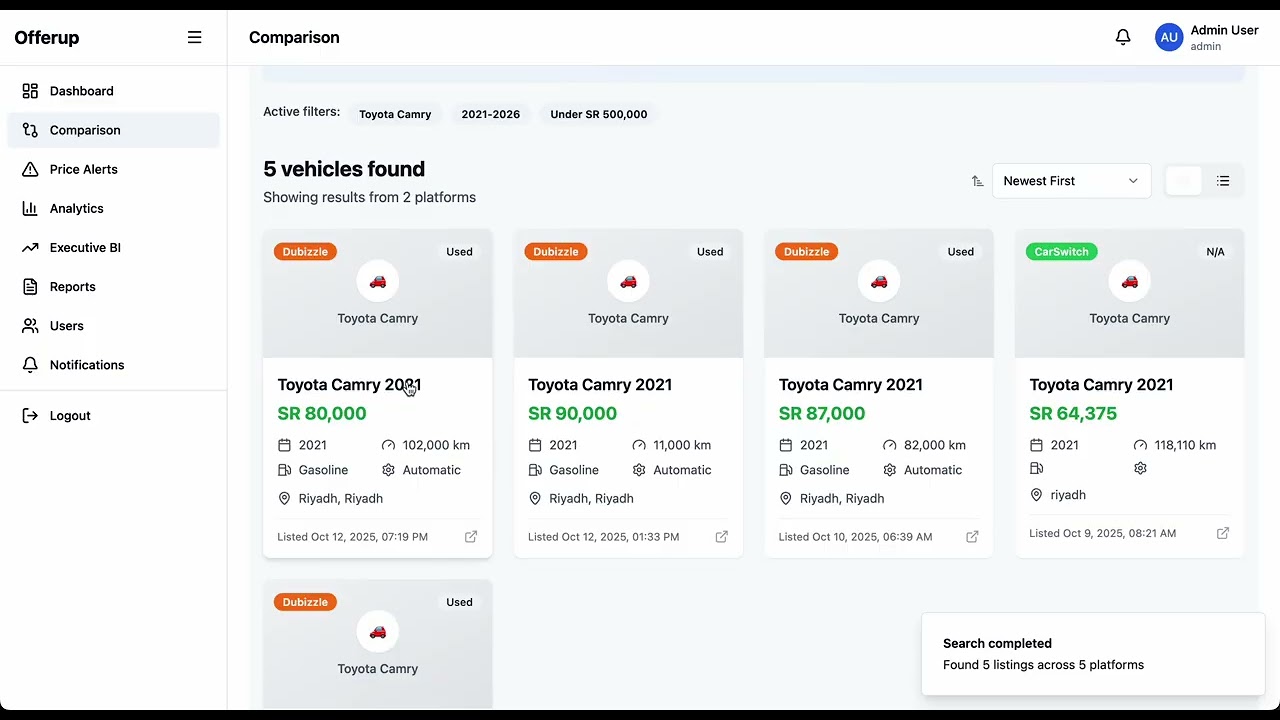
Task: Click the Logout arrow icon
Action: [x=30, y=416]
